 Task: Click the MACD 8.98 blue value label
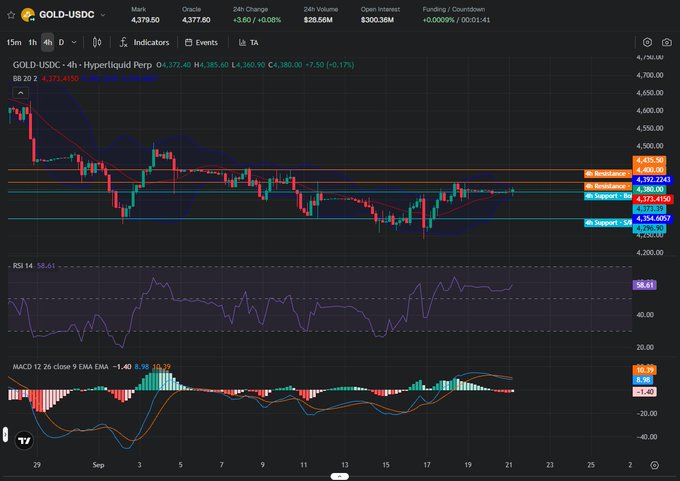coord(643,380)
